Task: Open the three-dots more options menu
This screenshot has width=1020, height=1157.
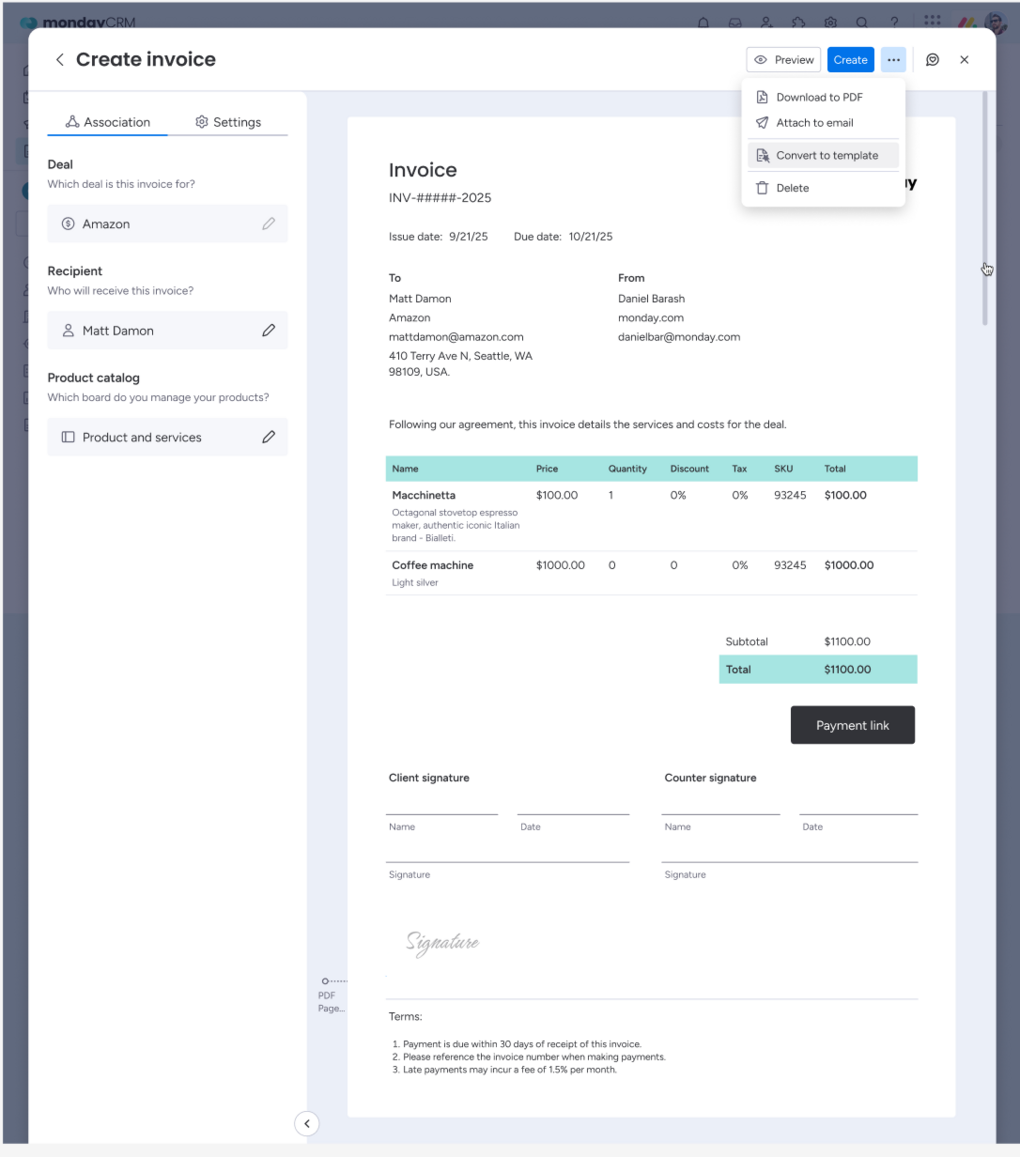Action: [893, 60]
